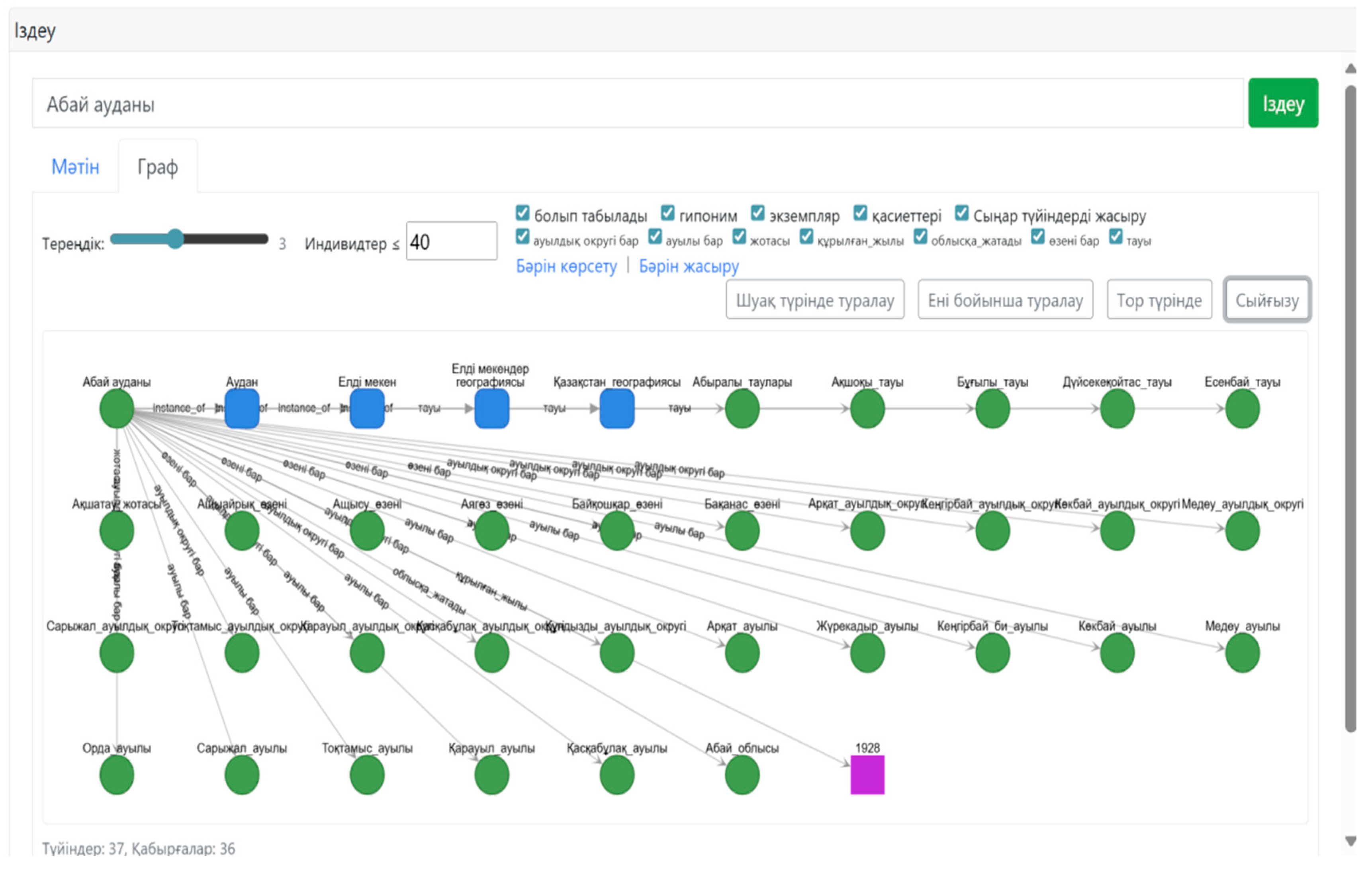Click the Абай_облысы green node

(742, 774)
